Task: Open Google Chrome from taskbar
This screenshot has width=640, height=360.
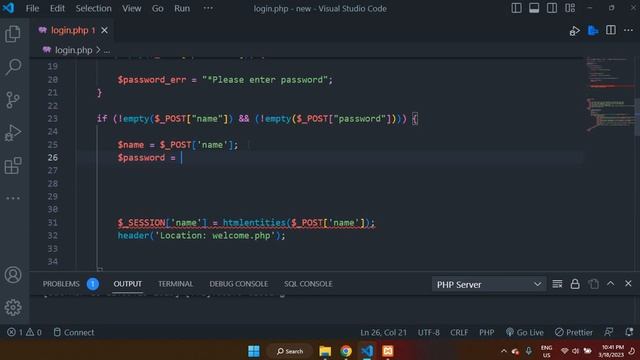Action: (346, 351)
